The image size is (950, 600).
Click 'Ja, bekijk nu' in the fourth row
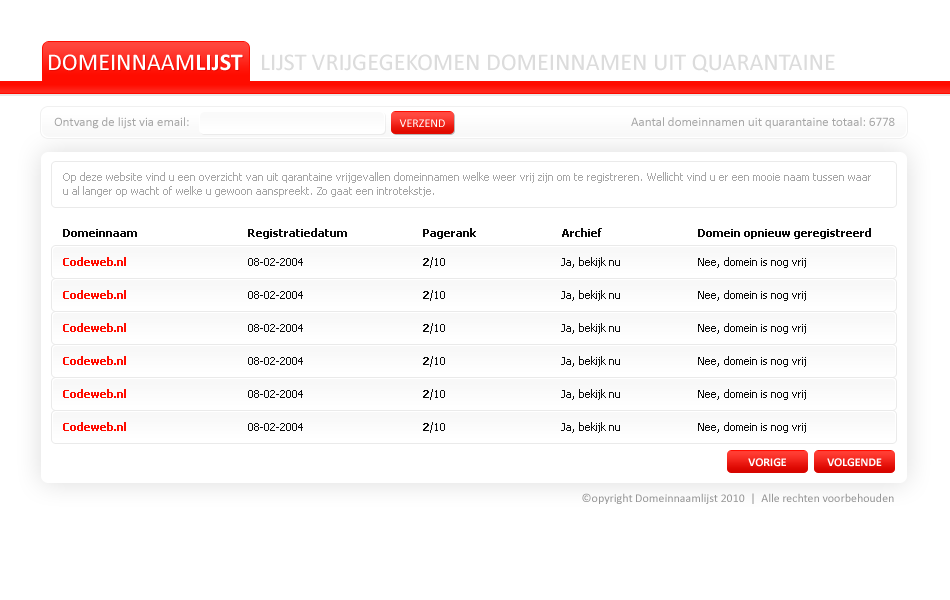[591, 361]
